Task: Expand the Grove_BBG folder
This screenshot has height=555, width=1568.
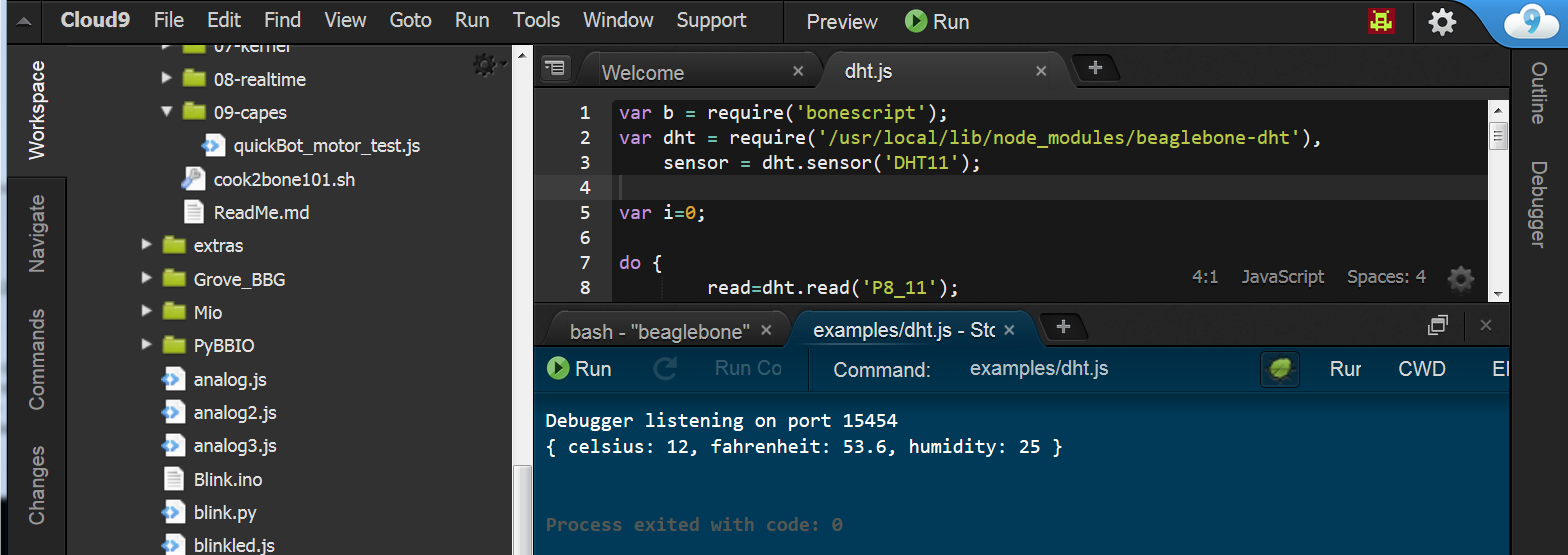Action: pyautogui.click(x=147, y=278)
